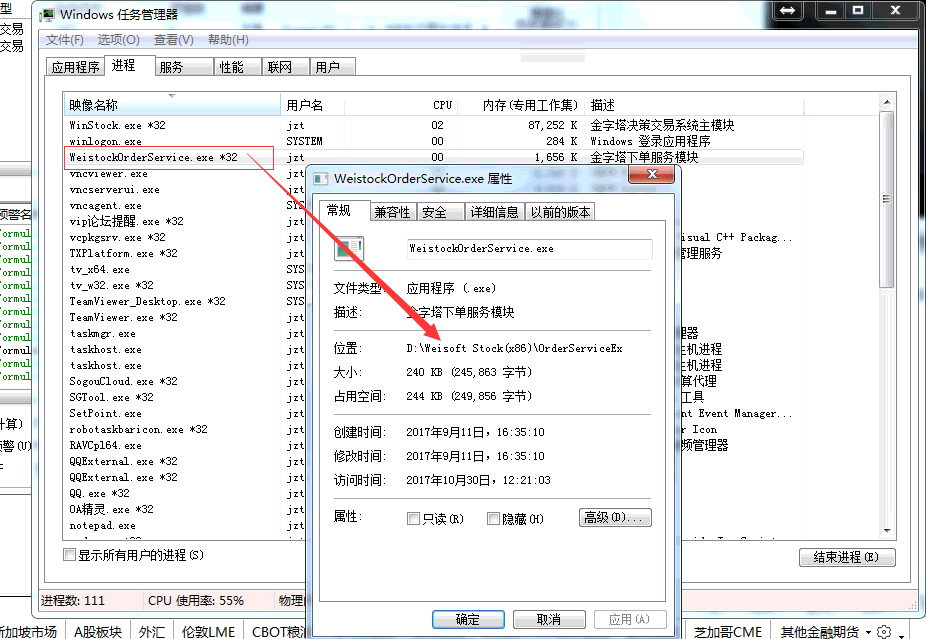Click the gear icon in the bottom bar
926x639 pixels.
tap(884, 631)
